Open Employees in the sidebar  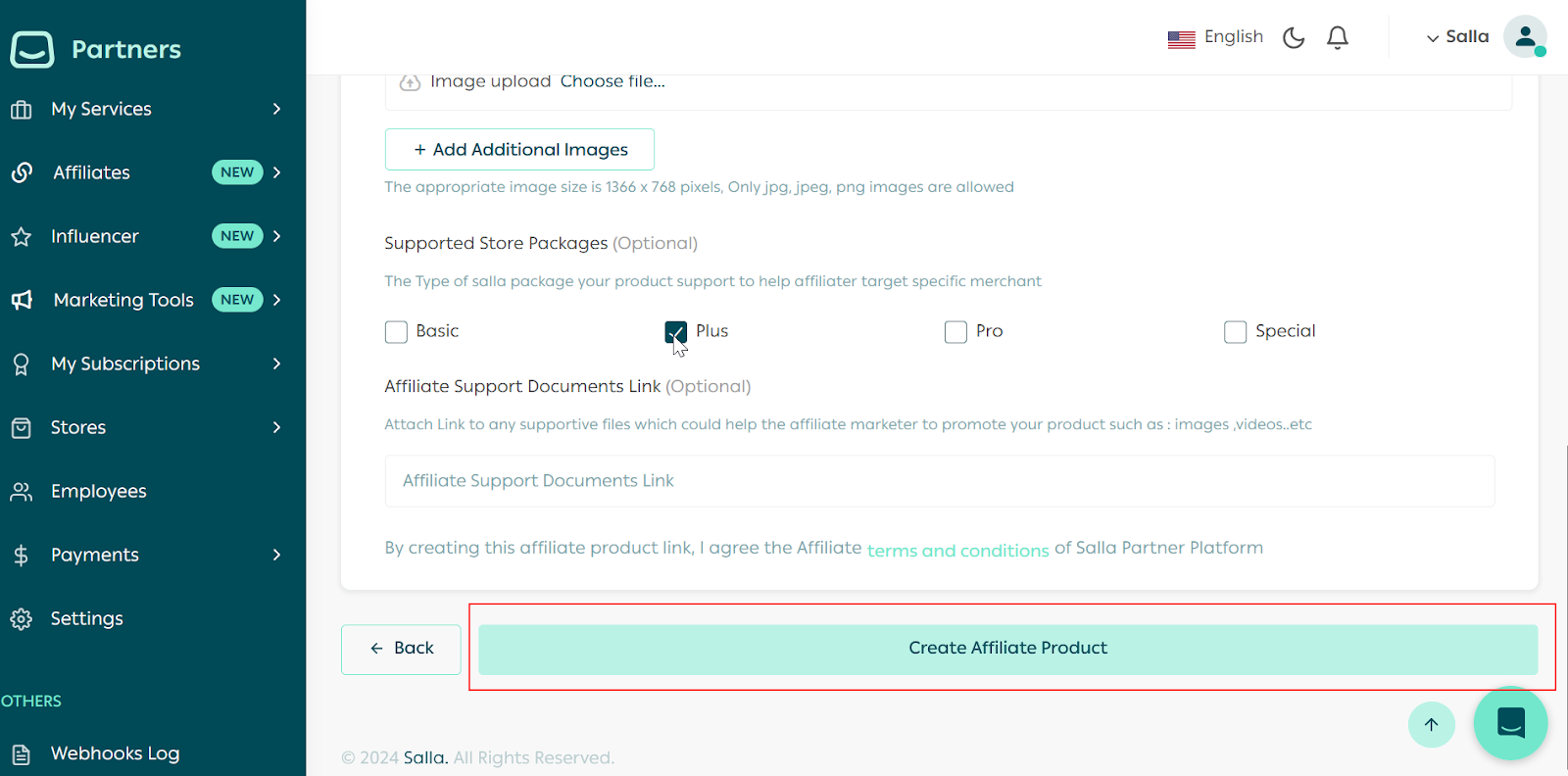[x=98, y=491]
